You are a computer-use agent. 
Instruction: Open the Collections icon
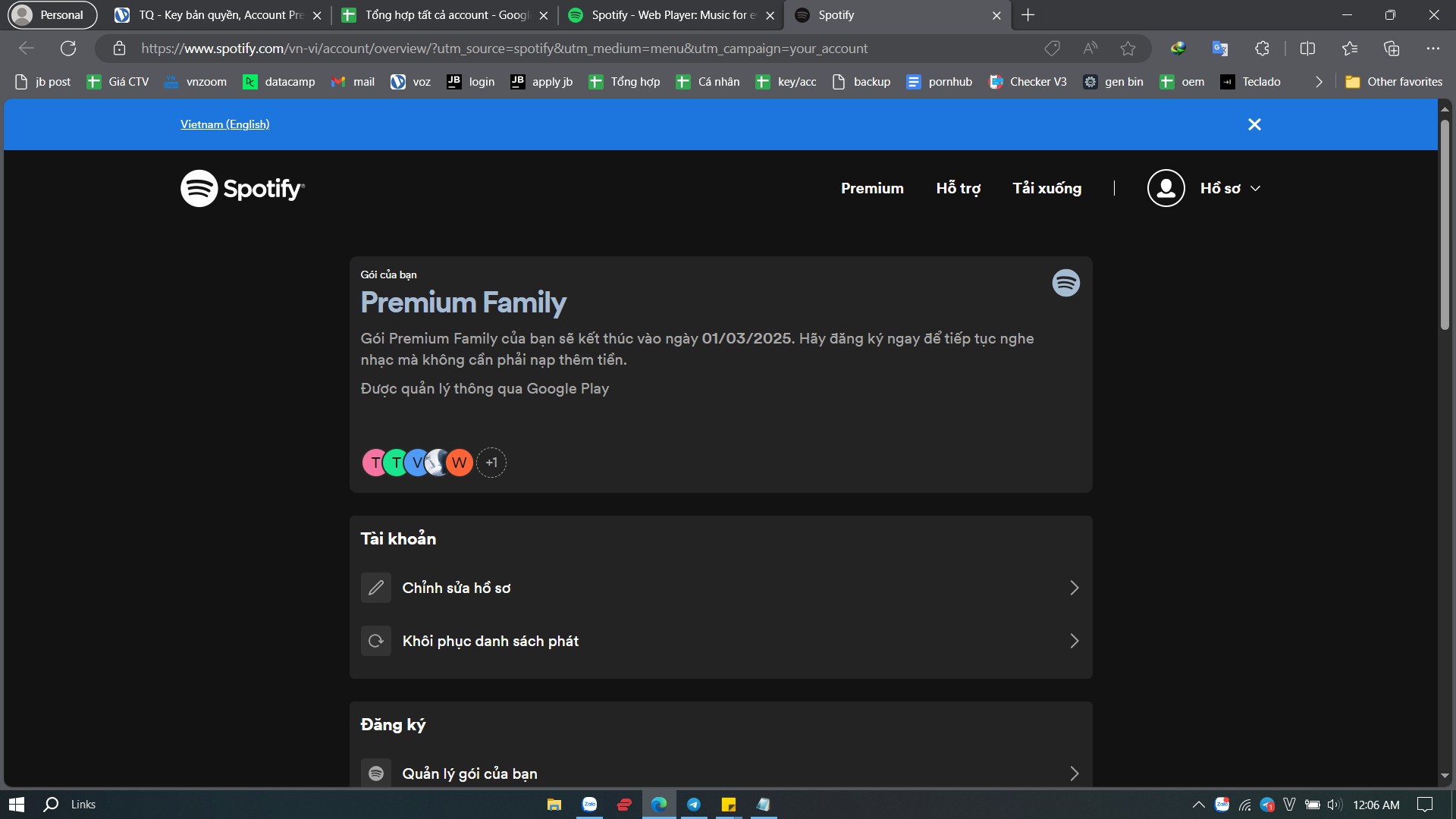coord(1392,49)
